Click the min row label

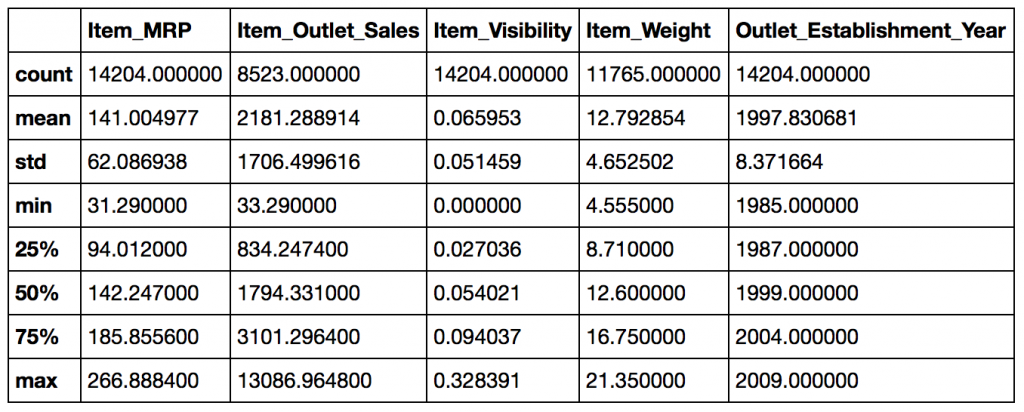[x=35, y=206]
